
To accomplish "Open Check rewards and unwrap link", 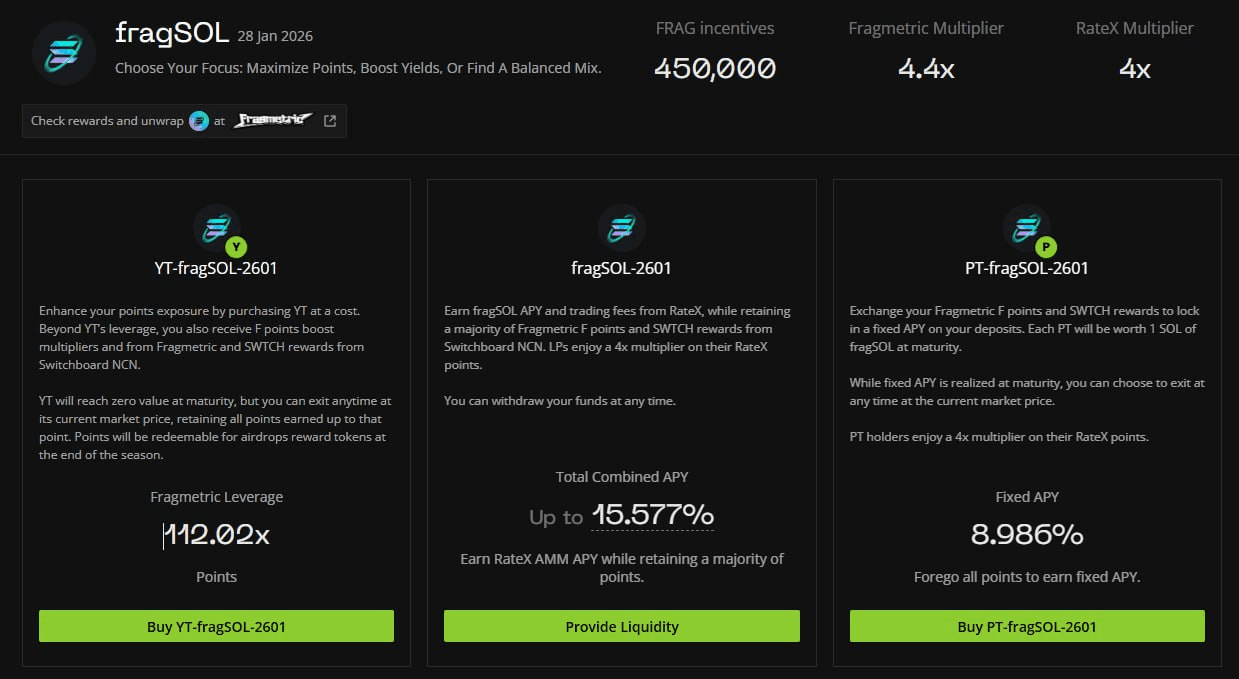I will [x=184, y=121].
